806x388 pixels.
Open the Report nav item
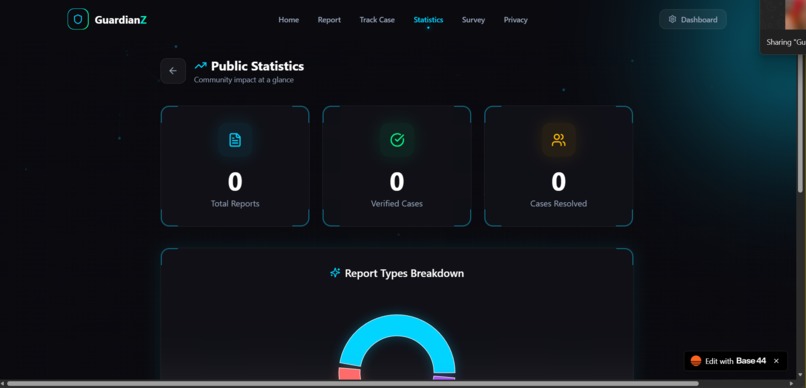click(329, 20)
